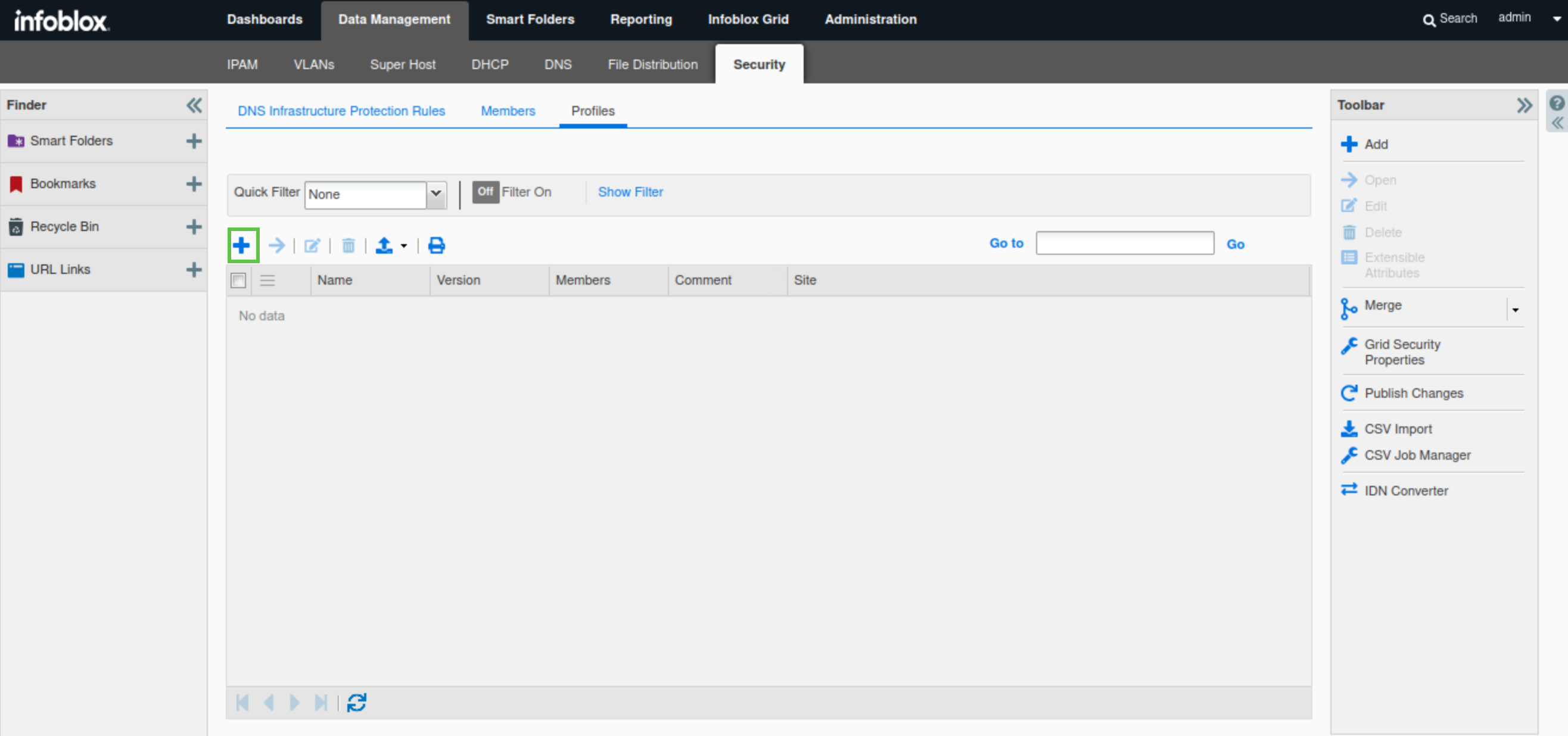Collapse the Toolbar panel
The image size is (1568, 736).
[1523, 105]
